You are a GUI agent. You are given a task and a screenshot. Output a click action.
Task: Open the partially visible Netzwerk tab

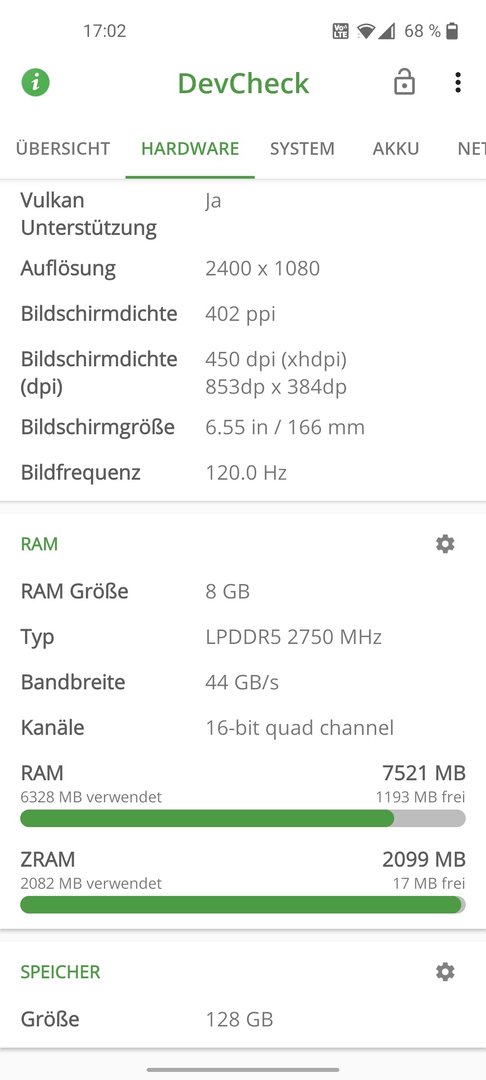(472, 148)
